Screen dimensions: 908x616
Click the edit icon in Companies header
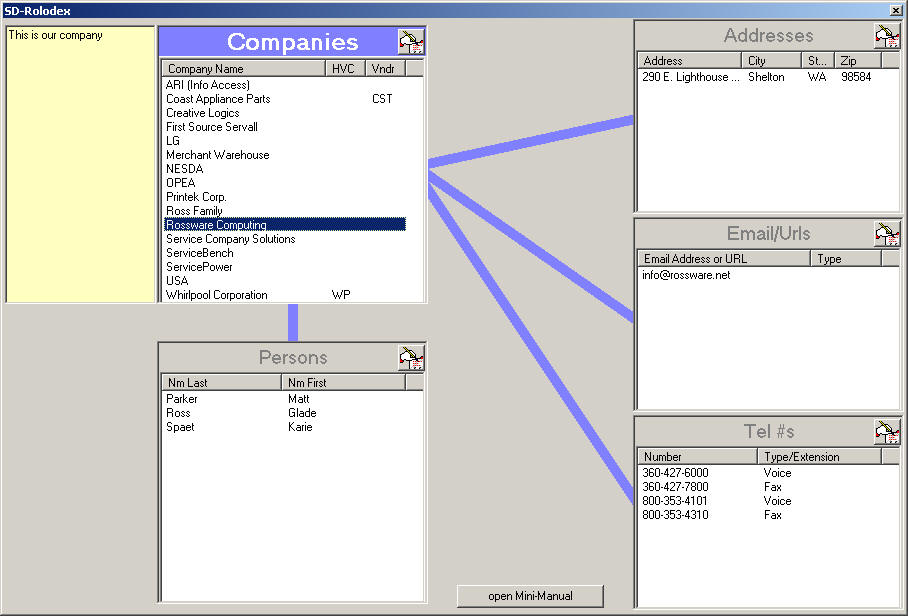(411, 41)
